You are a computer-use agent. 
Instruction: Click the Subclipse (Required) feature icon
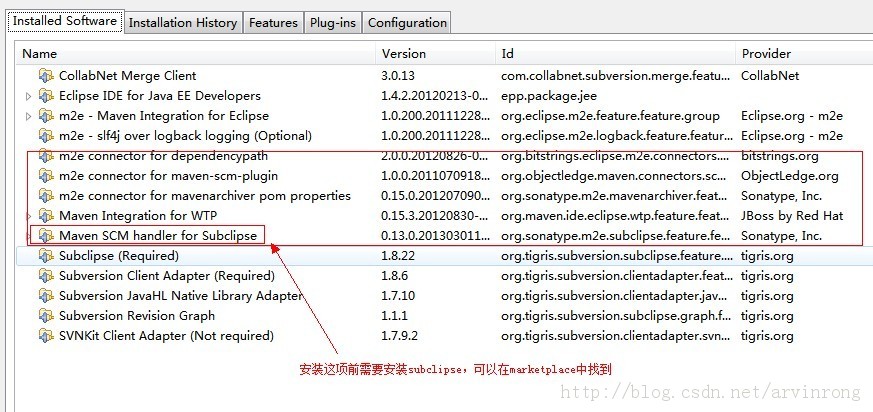46,256
